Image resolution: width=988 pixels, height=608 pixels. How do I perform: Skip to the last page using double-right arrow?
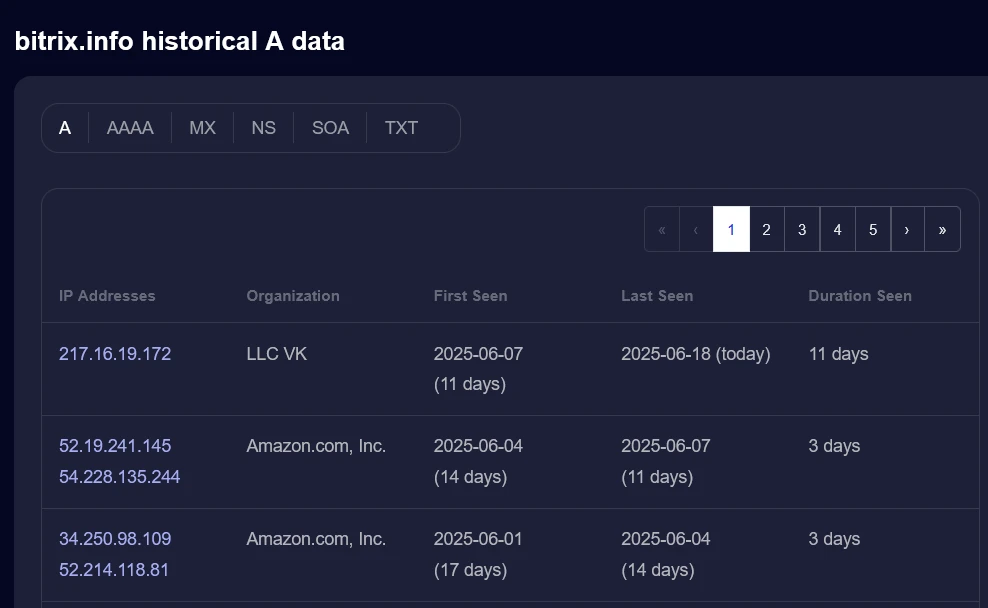click(x=942, y=229)
